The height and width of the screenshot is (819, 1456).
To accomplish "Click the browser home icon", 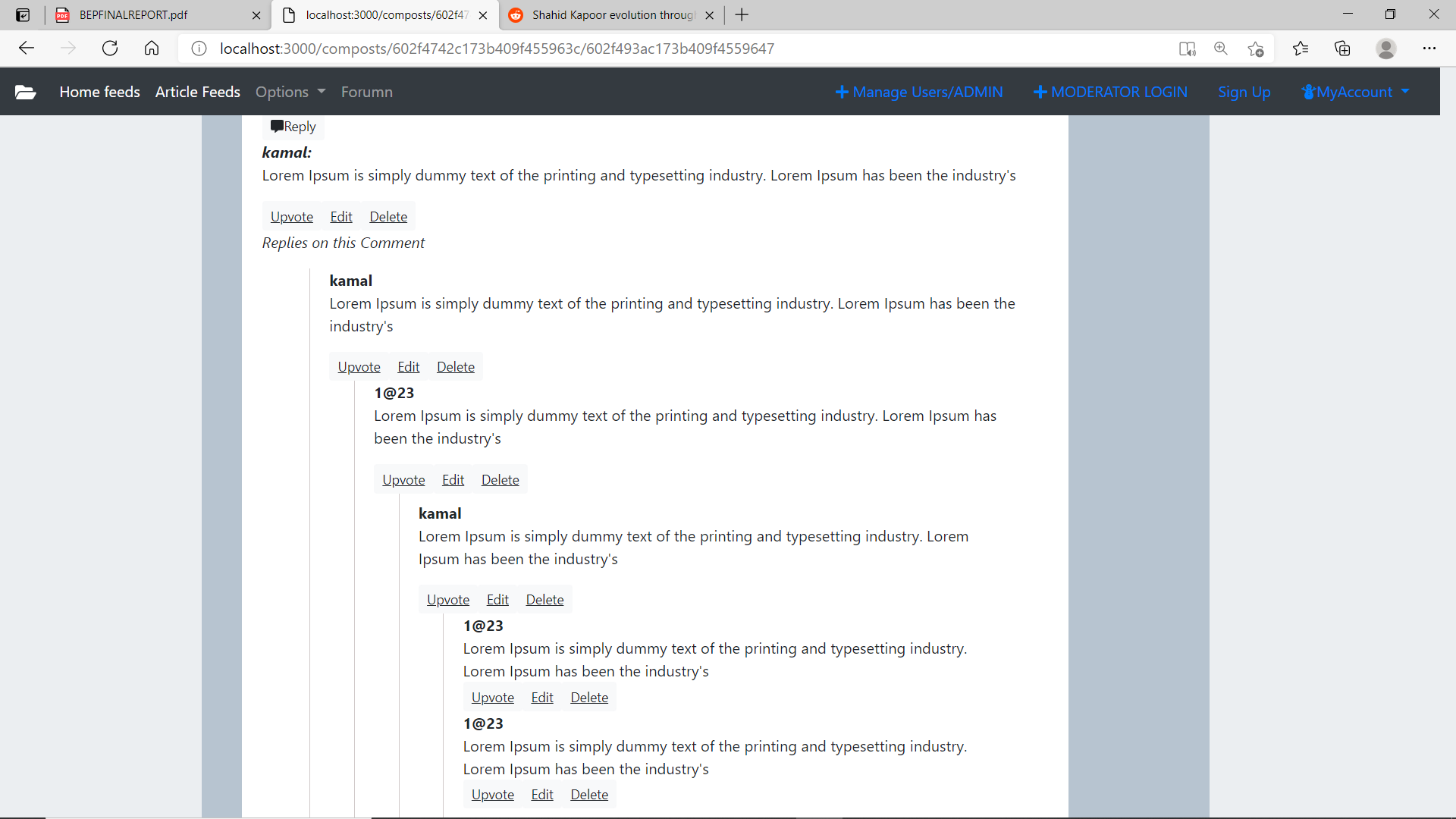I will [x=151, y=48].
